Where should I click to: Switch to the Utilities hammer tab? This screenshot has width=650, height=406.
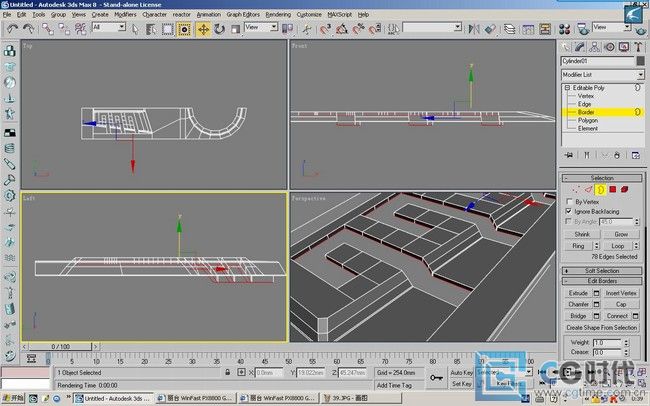638,47
